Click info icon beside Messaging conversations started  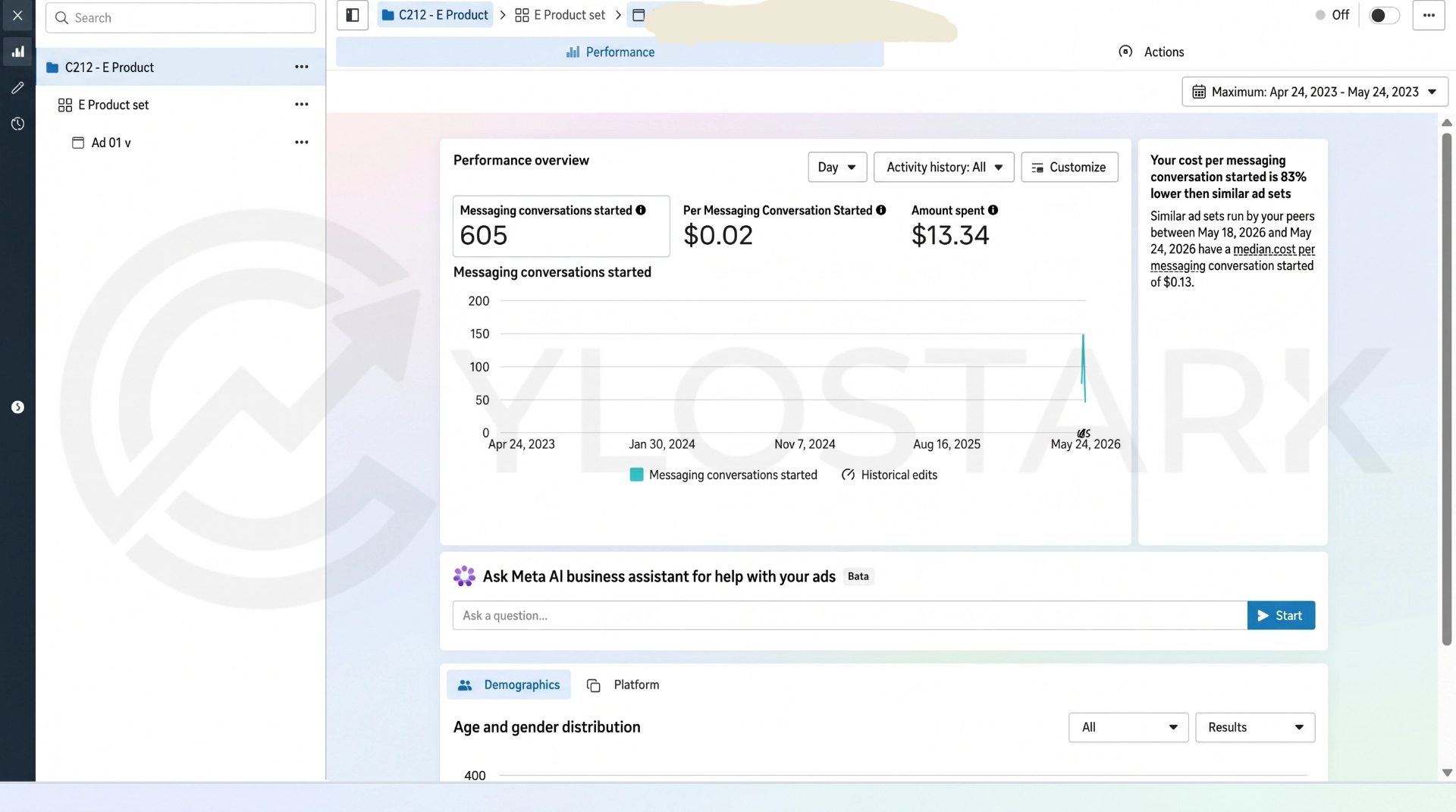click(641, 210)
